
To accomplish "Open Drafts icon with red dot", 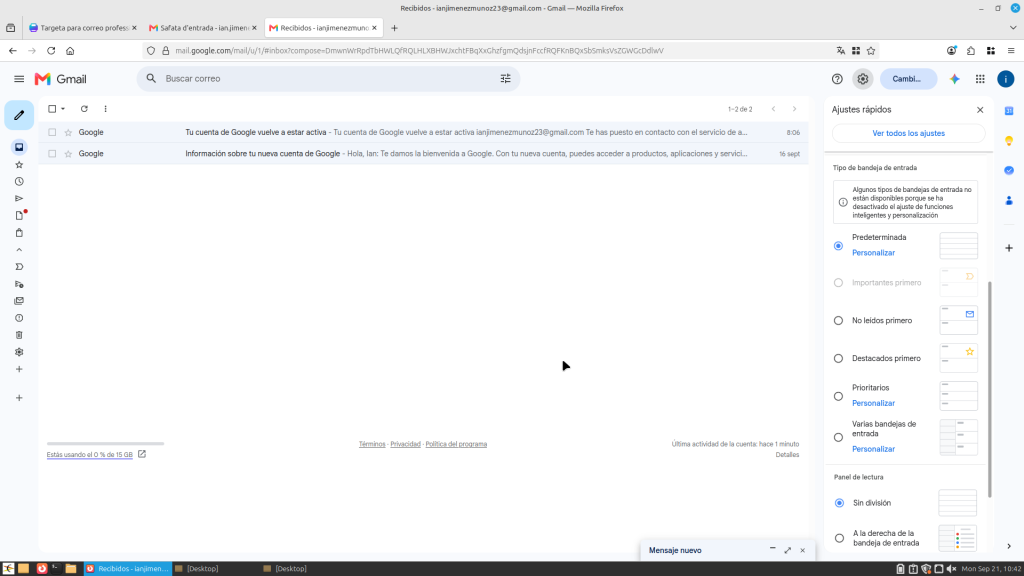I will [x=19, y=216].
